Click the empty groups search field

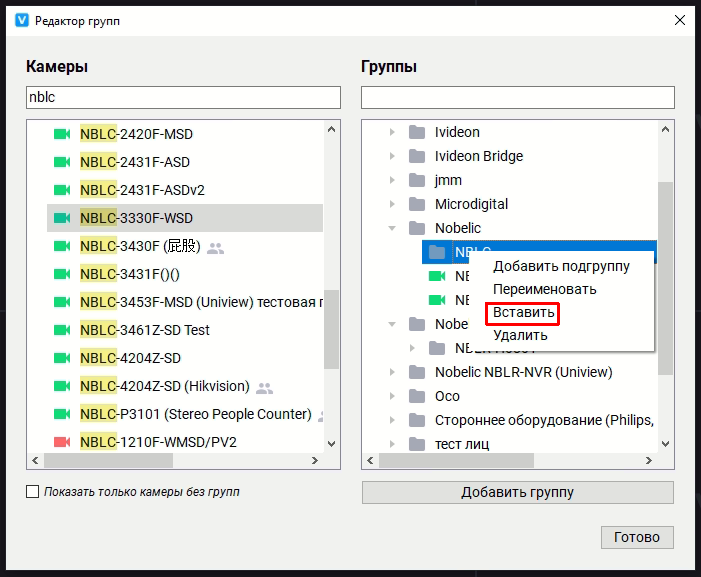coord(518,97)
